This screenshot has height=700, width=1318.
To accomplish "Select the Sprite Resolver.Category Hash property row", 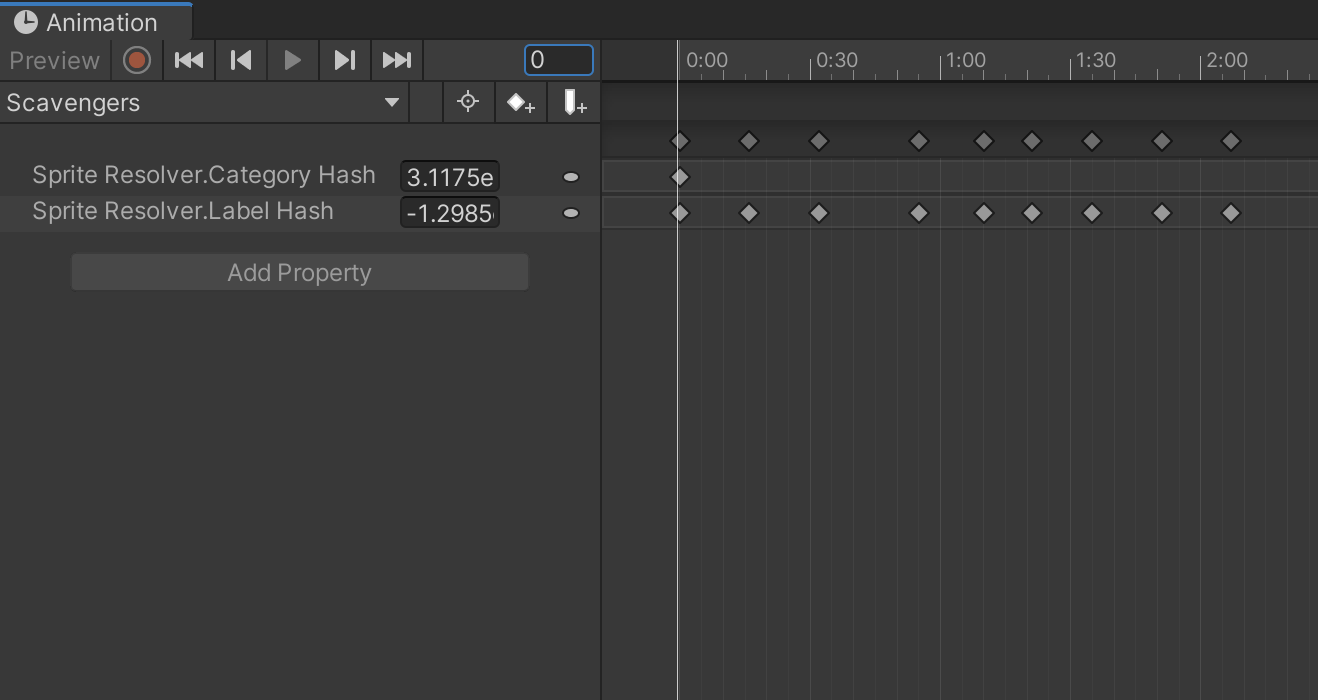I will click(300, 176).
